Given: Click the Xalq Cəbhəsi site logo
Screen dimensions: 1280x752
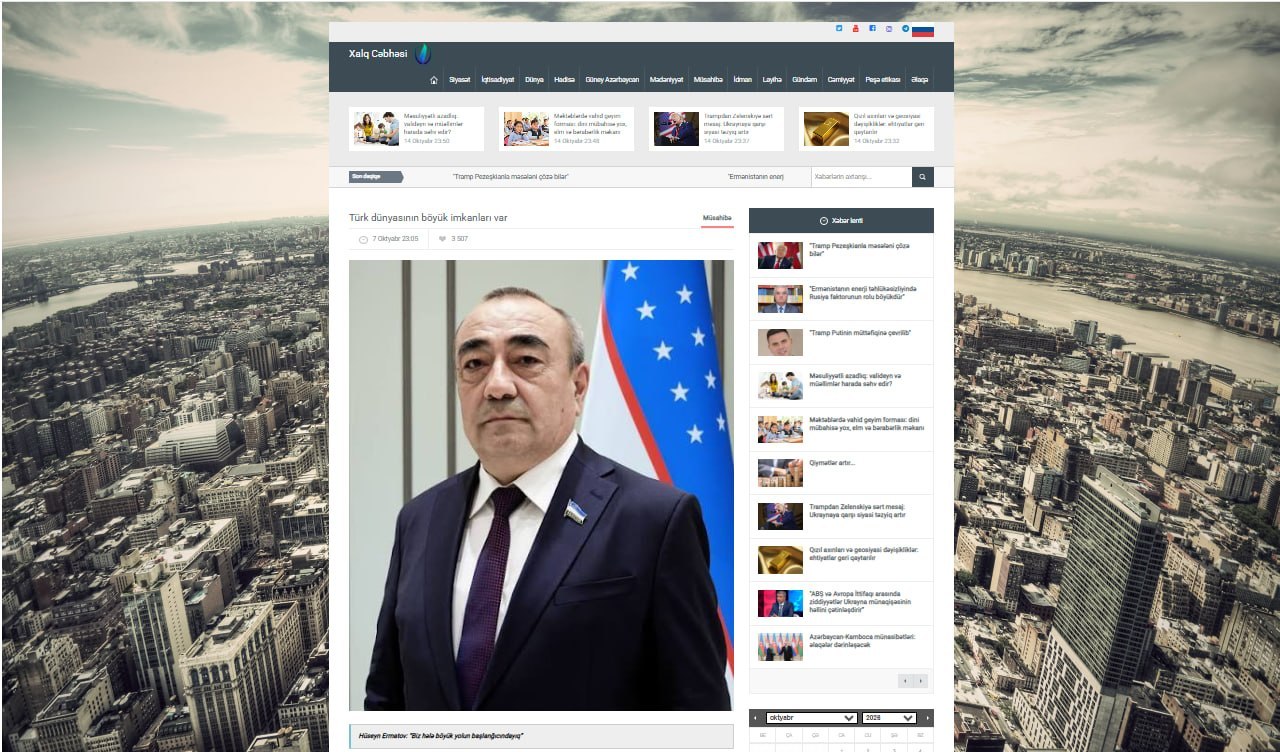Looking at the screenshot, I should point(390,54).
